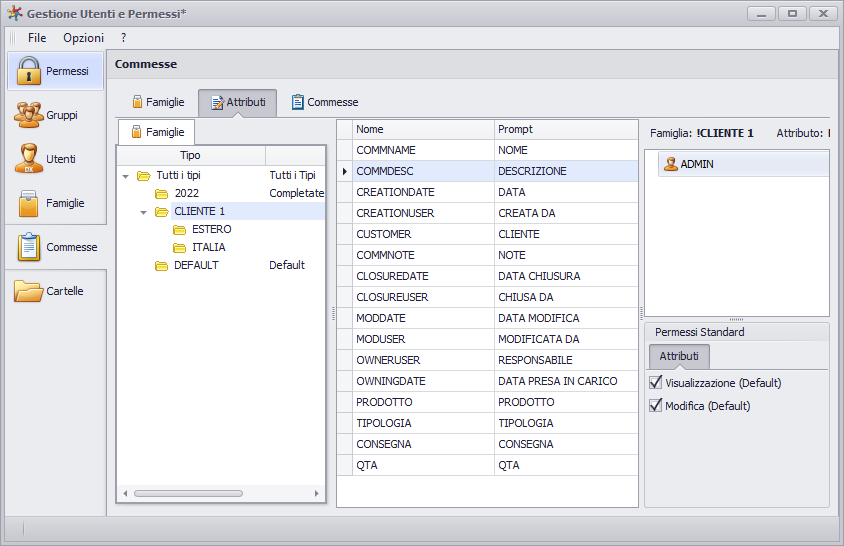Toggle Visualizzazione (Default) checkbox

[656, 382]
